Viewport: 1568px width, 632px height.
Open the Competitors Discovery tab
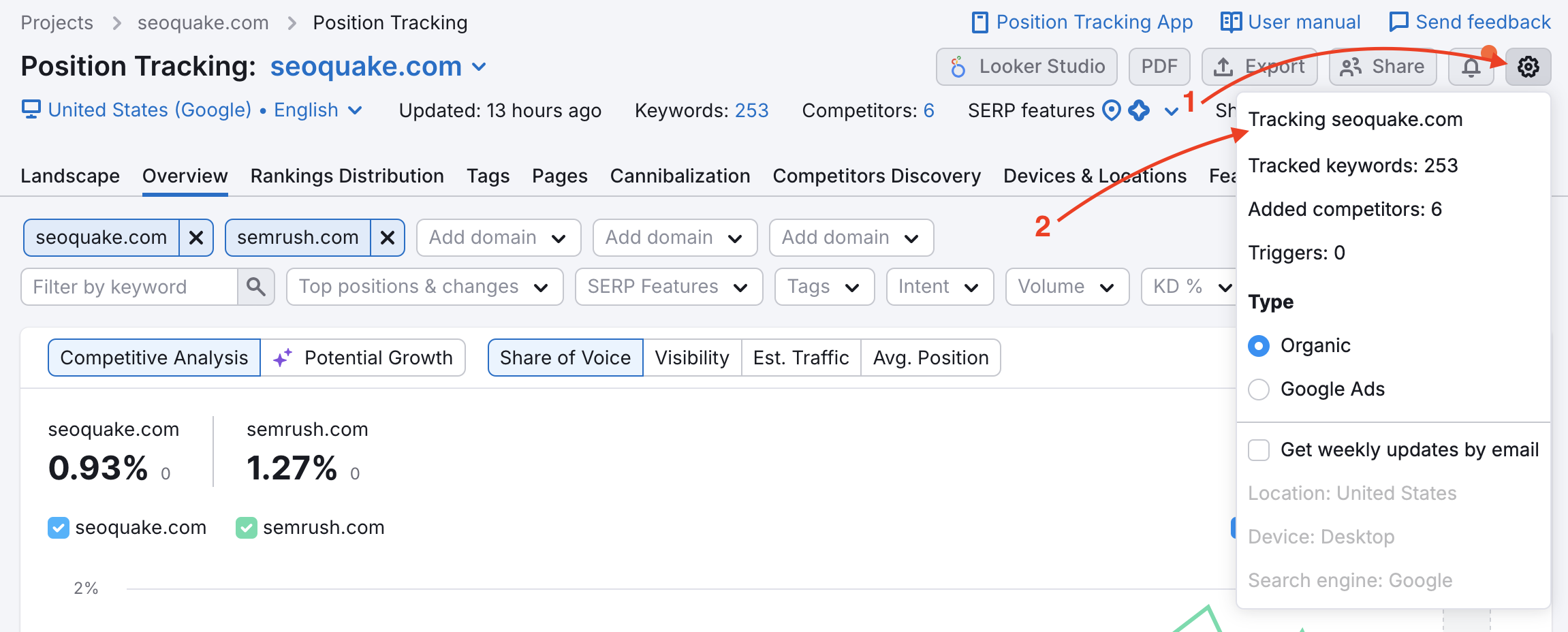(x=877, y=176)
